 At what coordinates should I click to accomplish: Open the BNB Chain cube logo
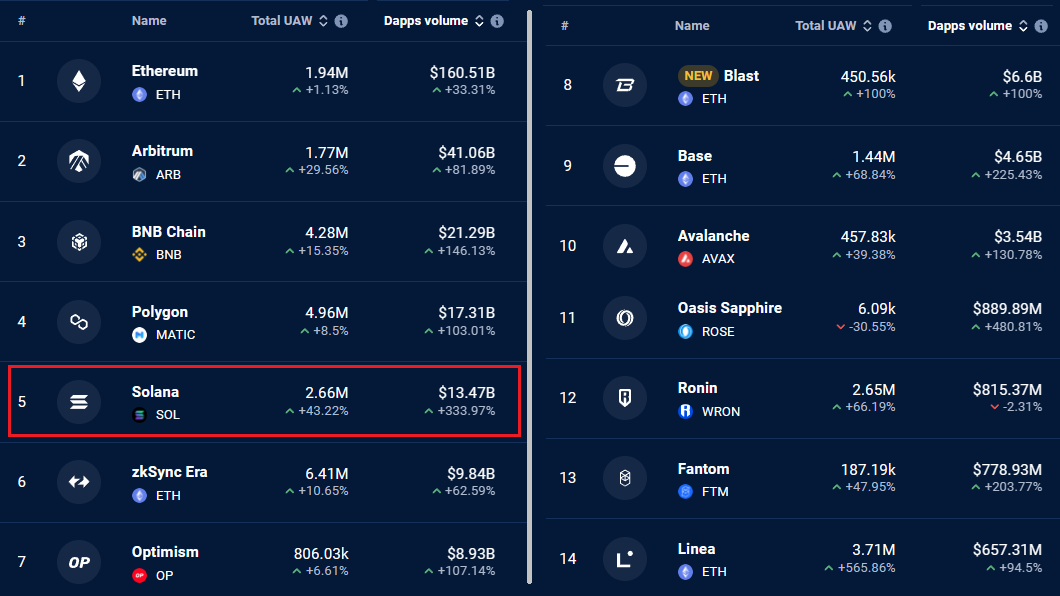[x=79, y=241]
